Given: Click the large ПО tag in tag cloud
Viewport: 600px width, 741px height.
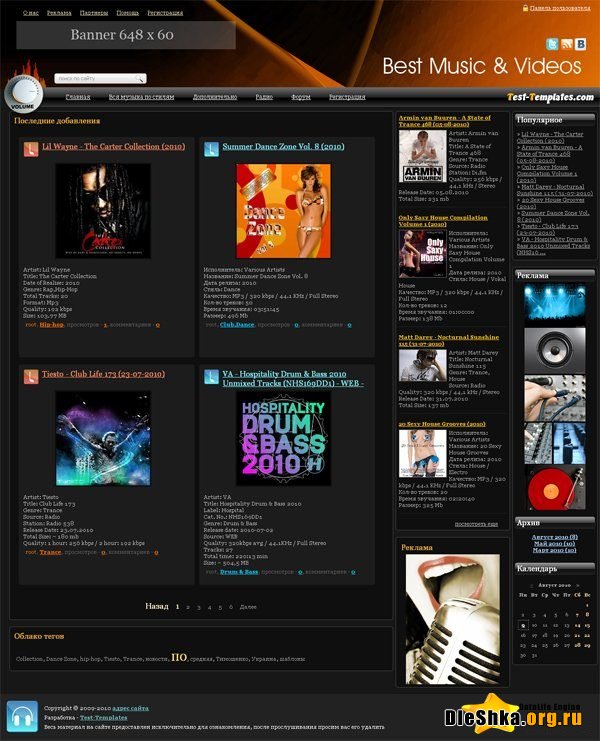Looking at the screenshot, I should pyautogui.click(x=179, y=657).
